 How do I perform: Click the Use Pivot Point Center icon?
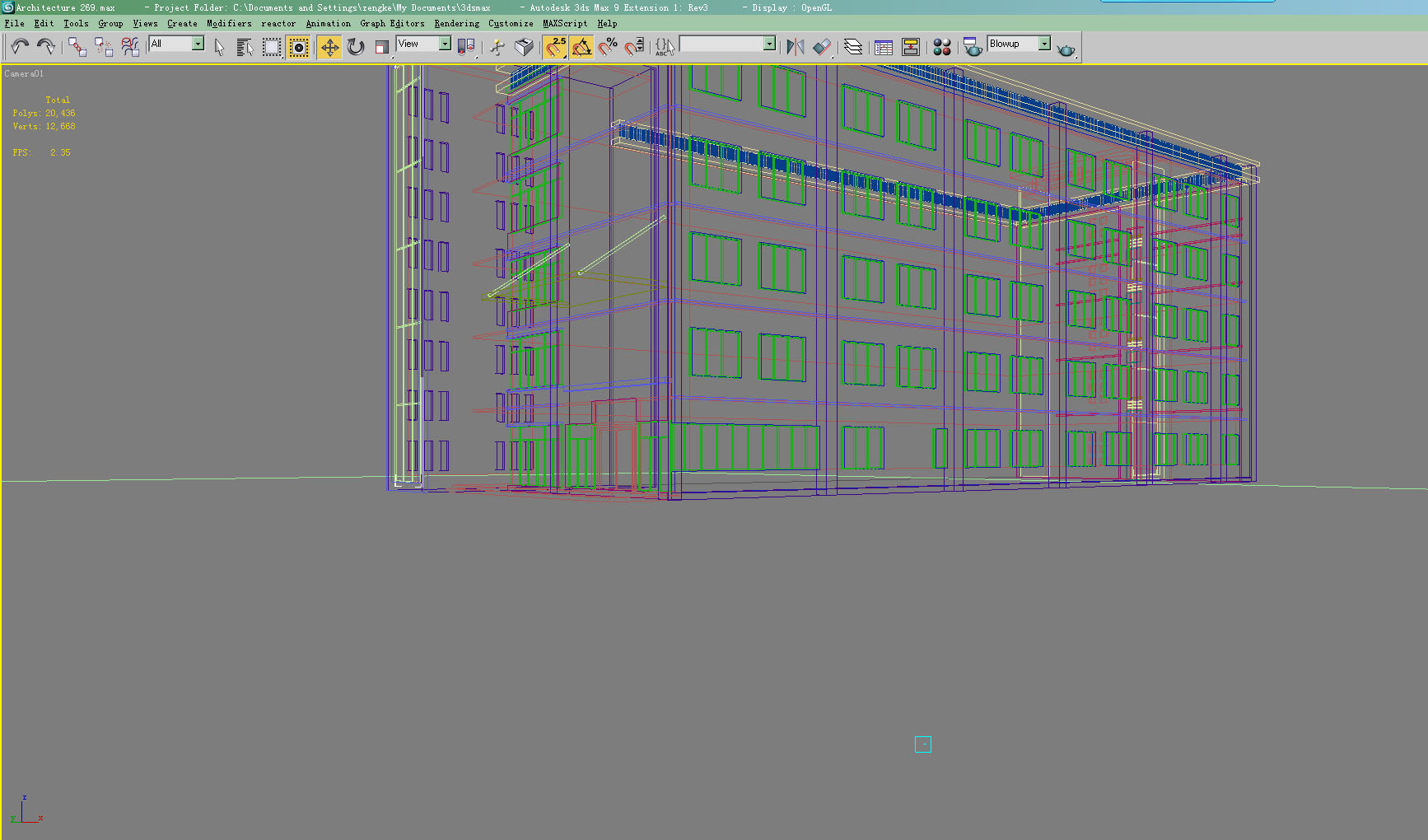(466, 47)
